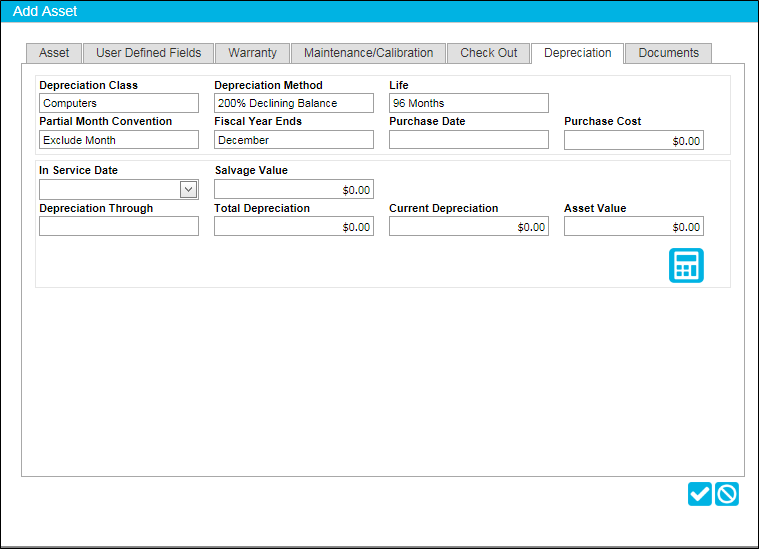Click the Salvage Value label
The image size is (759, 549).
click(x=251, y=170)
